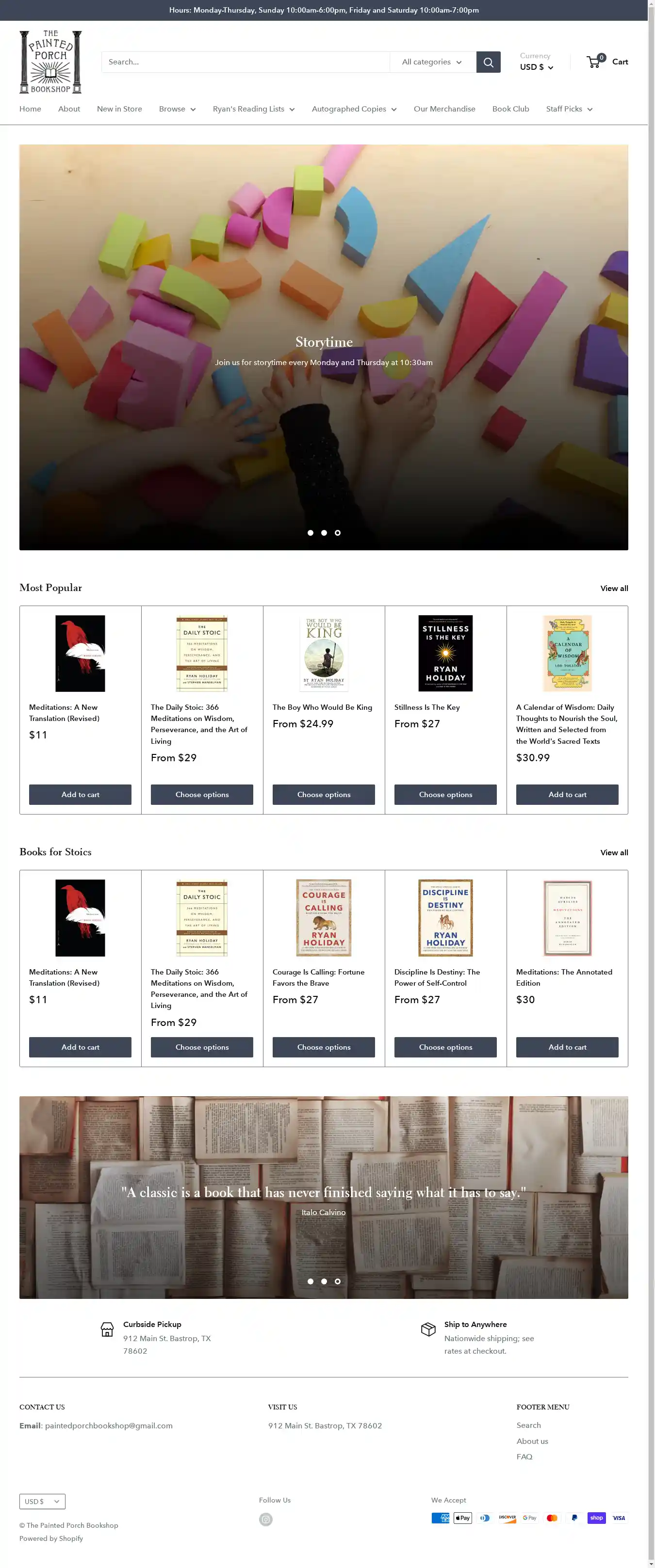Add Meditations: The Annotated Edition to cart
The image size is (655, 1568).
pos(567,1047)
